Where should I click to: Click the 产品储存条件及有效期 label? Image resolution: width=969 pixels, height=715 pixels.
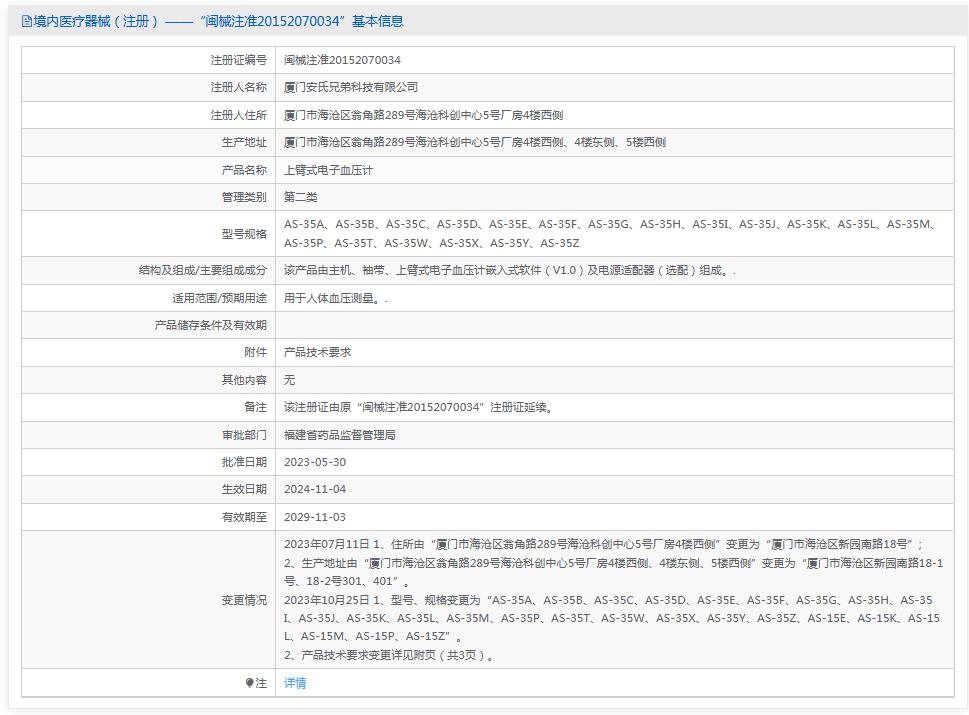point(211,325)
